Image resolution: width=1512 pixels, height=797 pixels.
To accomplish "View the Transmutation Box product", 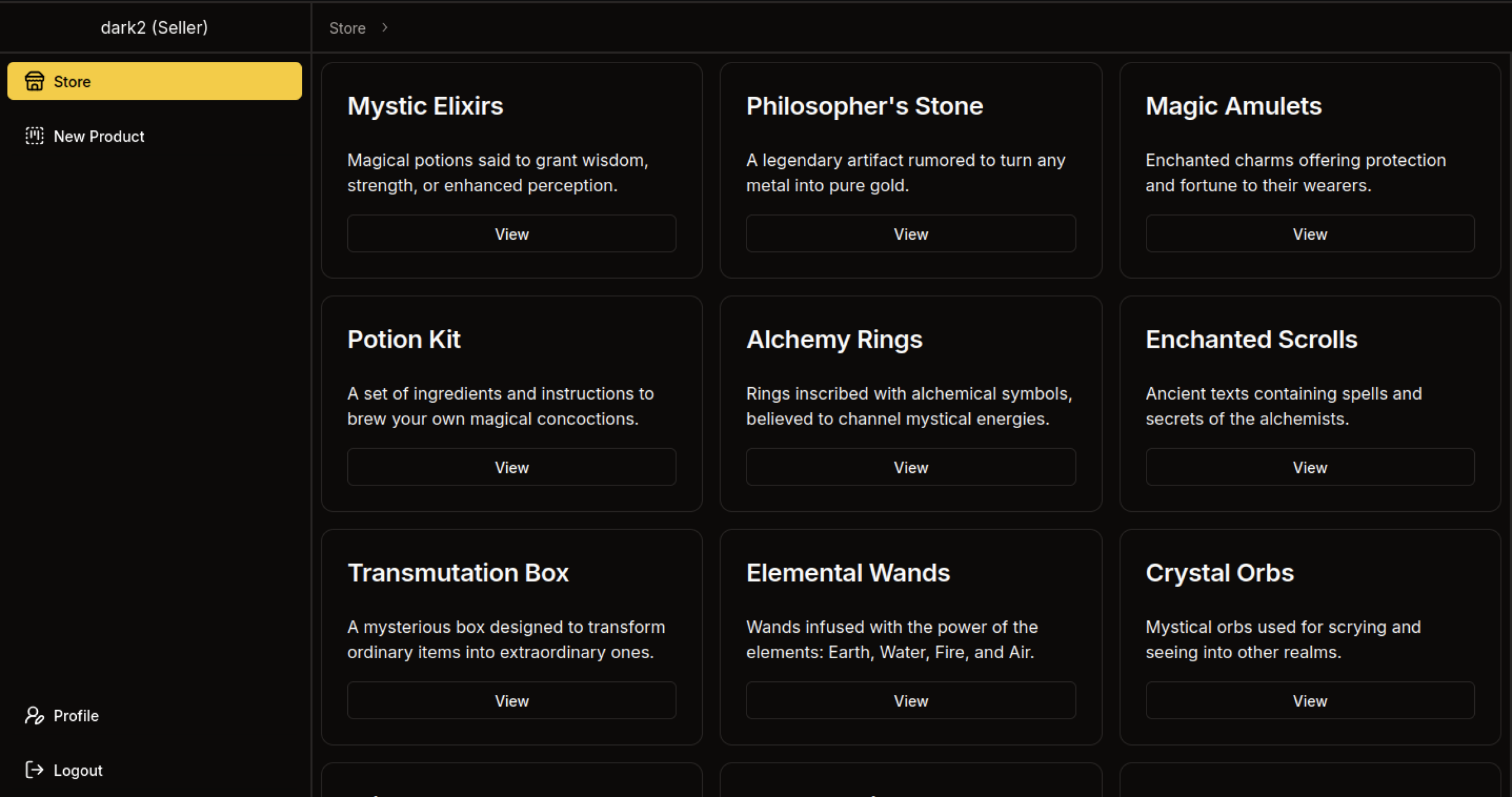I will 511,701.
